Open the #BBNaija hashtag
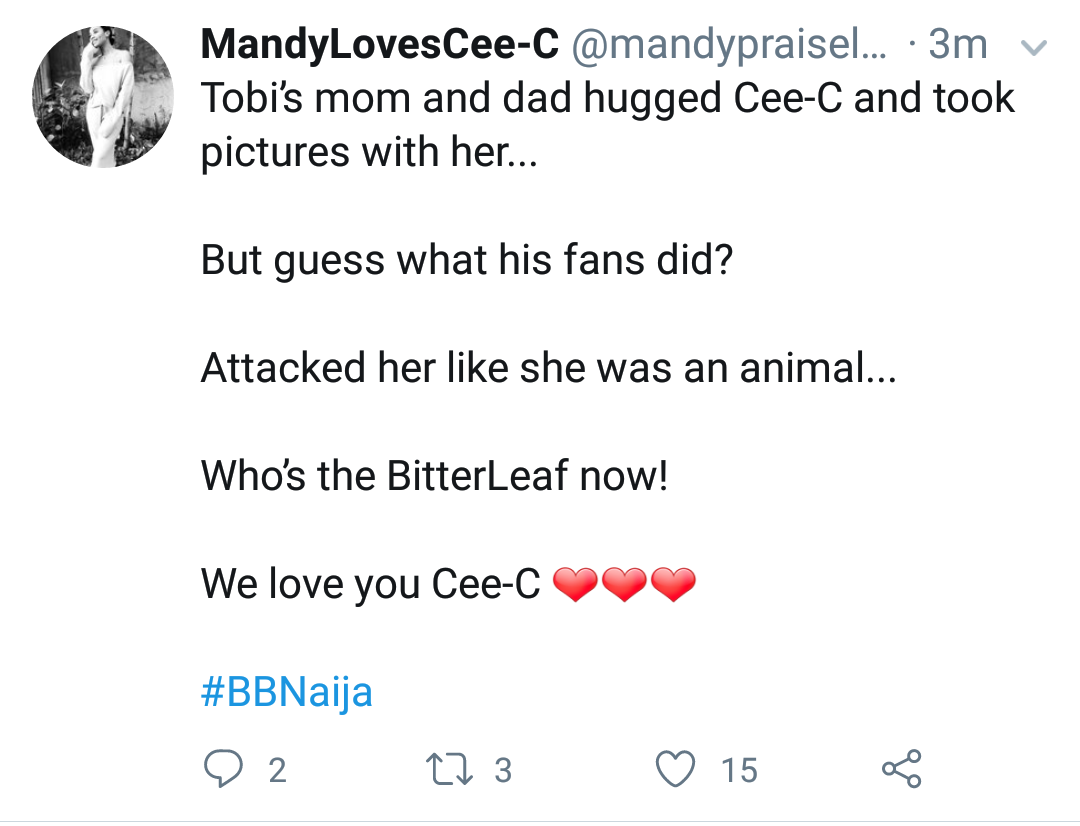This screenshot has width=1080, height=826. [287, 692]
